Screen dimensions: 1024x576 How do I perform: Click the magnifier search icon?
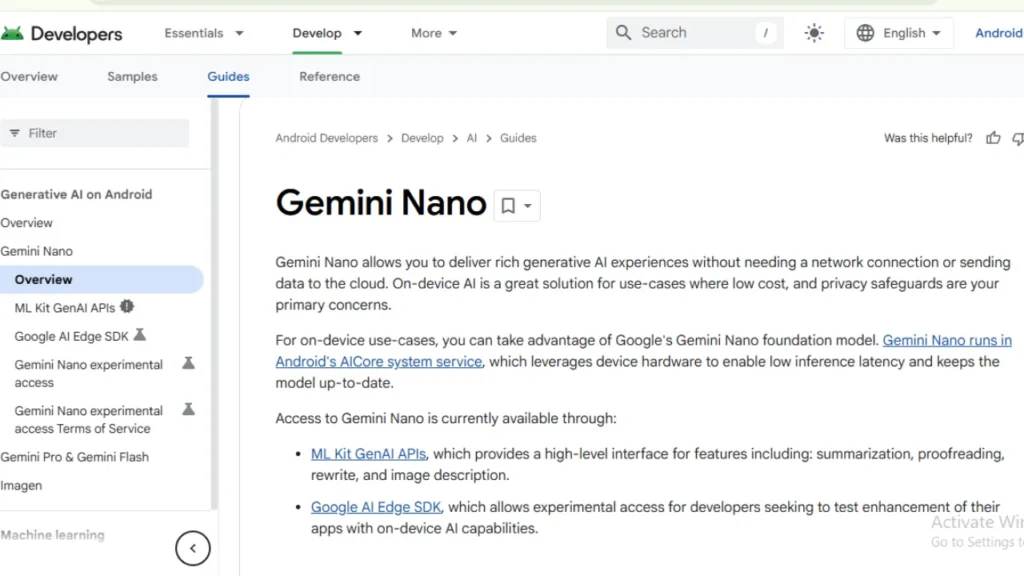click(x=623, y=33)
